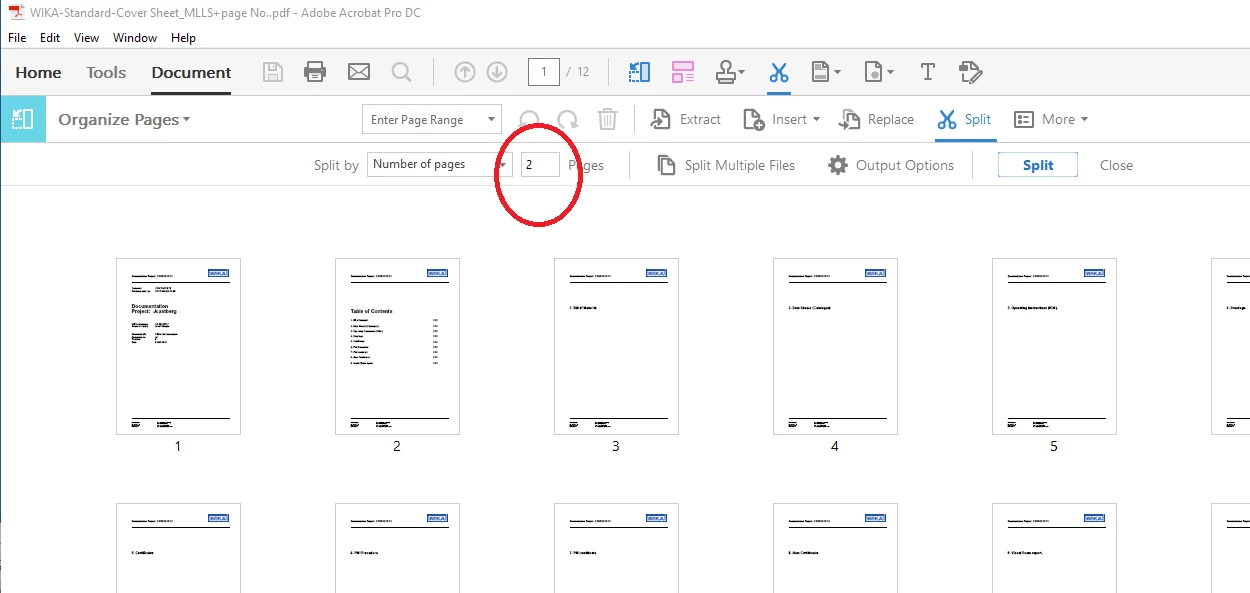The image size is (1250, 593).
Task: Select page 1 thumbnail
Action: point(178,346)
